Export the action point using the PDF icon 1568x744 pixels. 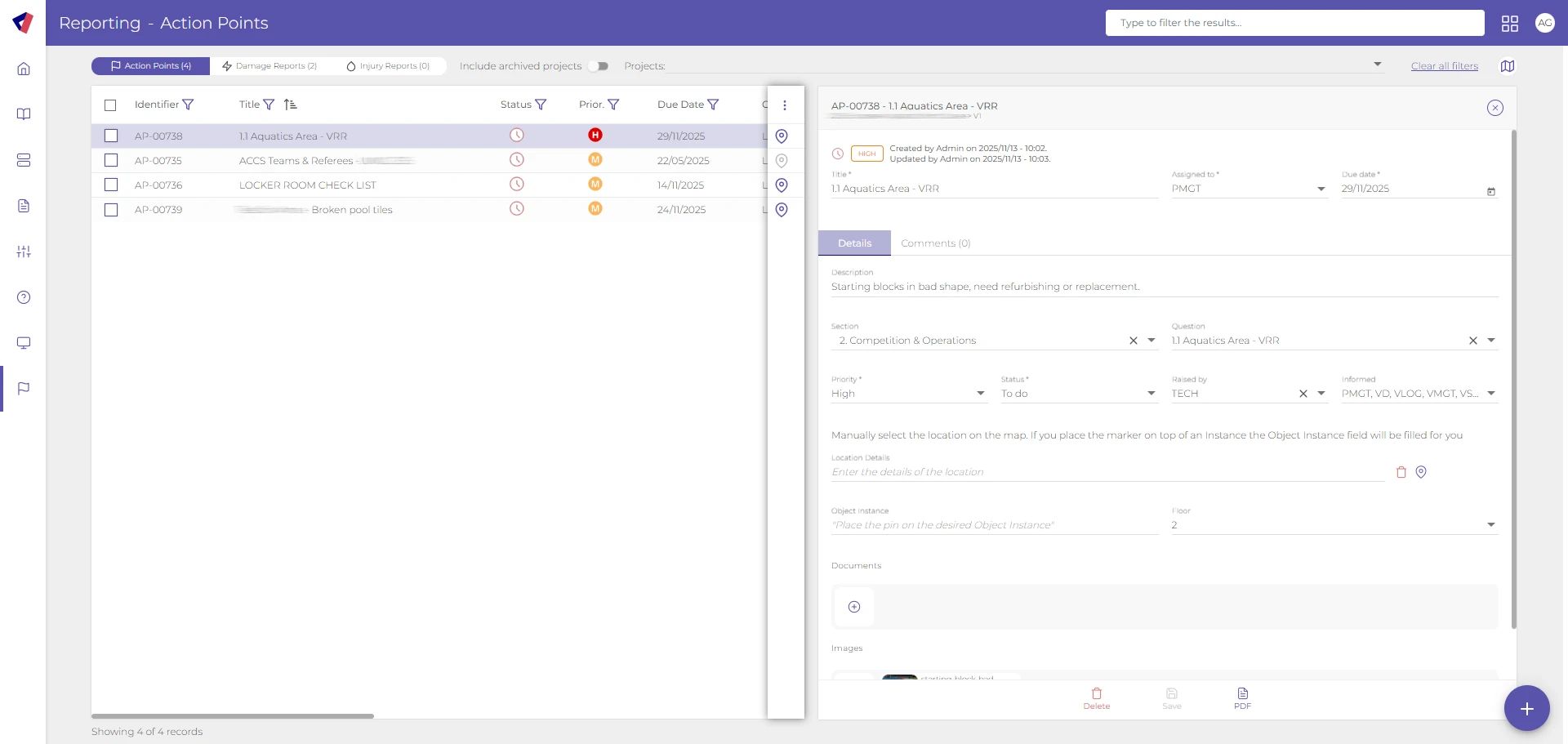tap(1242, 698)
